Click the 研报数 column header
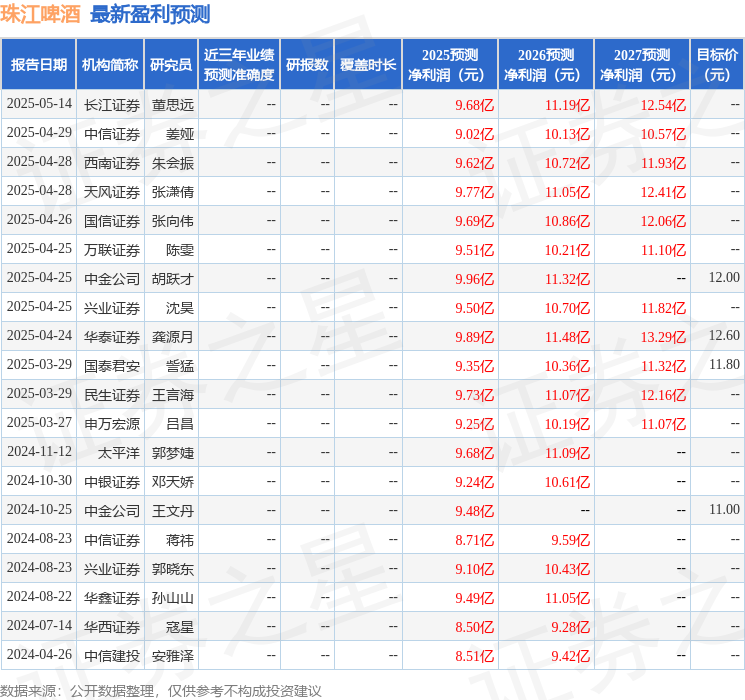745x700 pixels. pyautogui.click(x=307, y=65)
